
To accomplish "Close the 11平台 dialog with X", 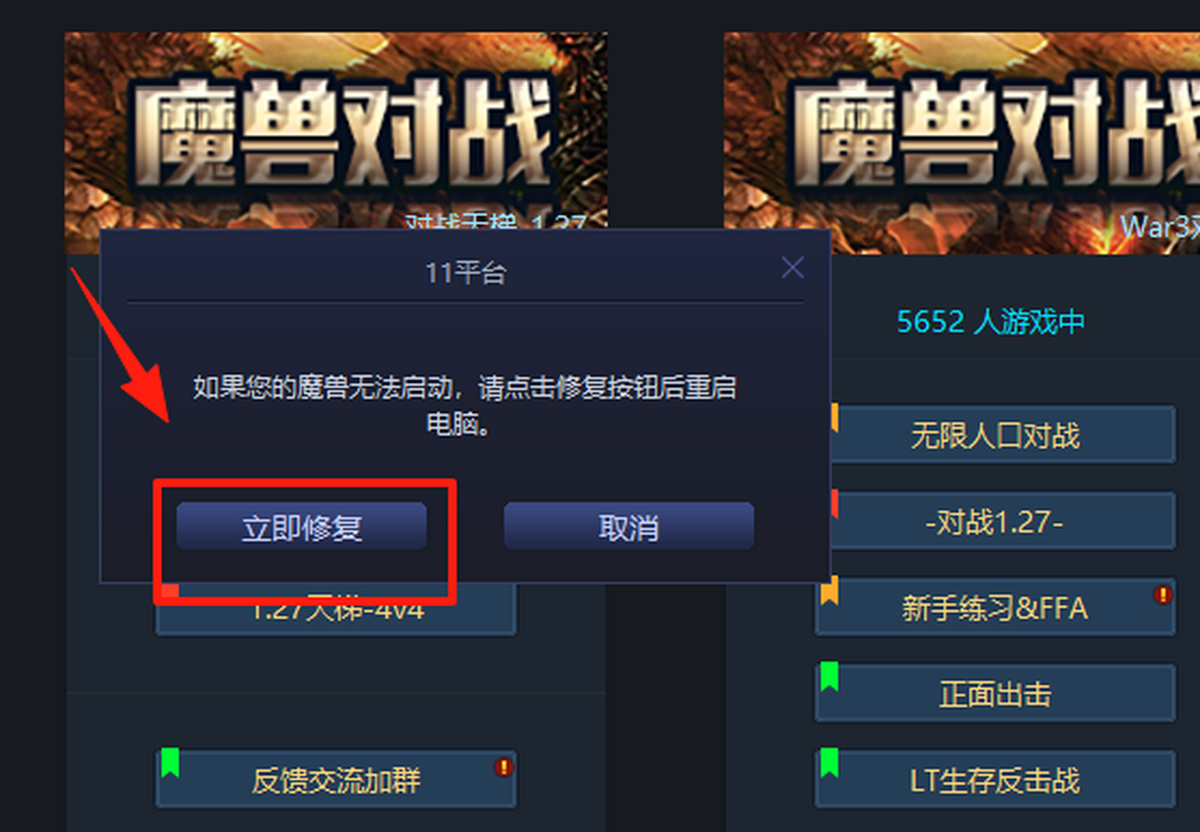I will point(792,267).
